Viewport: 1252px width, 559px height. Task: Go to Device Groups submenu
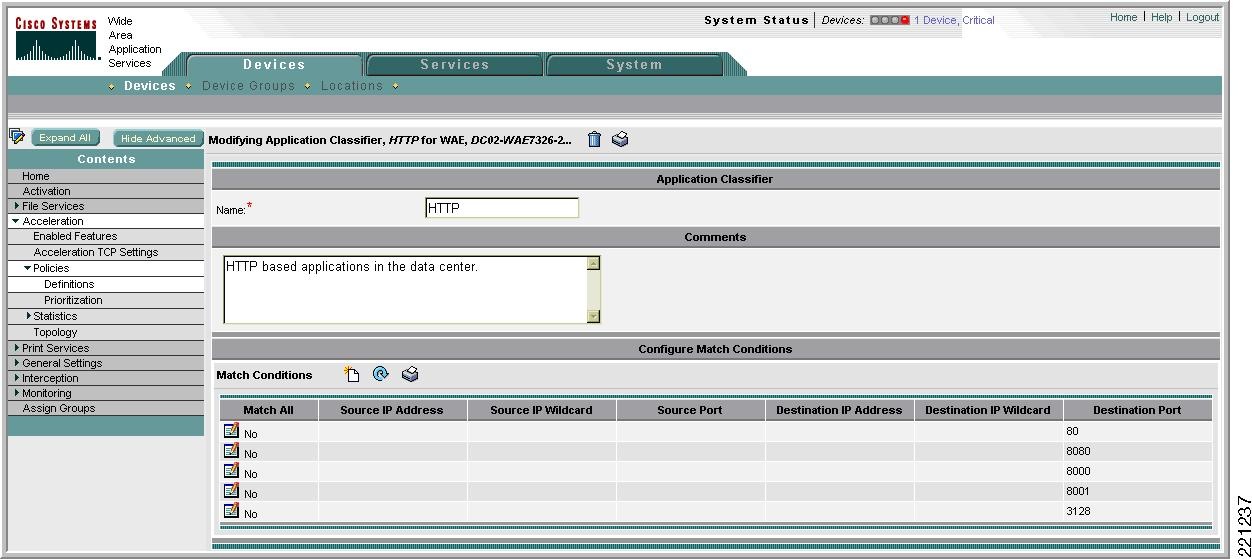(x=248, y=86)
